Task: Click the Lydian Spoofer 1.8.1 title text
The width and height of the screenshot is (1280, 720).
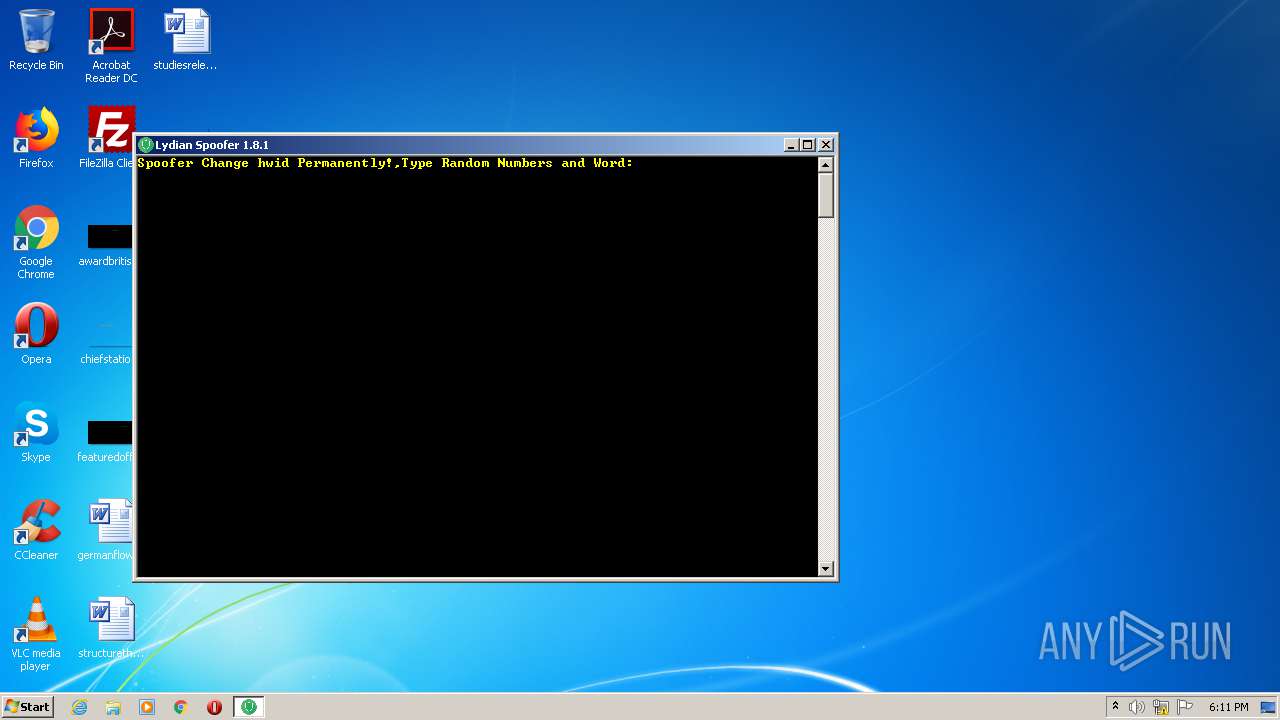Action: point(212,145)
